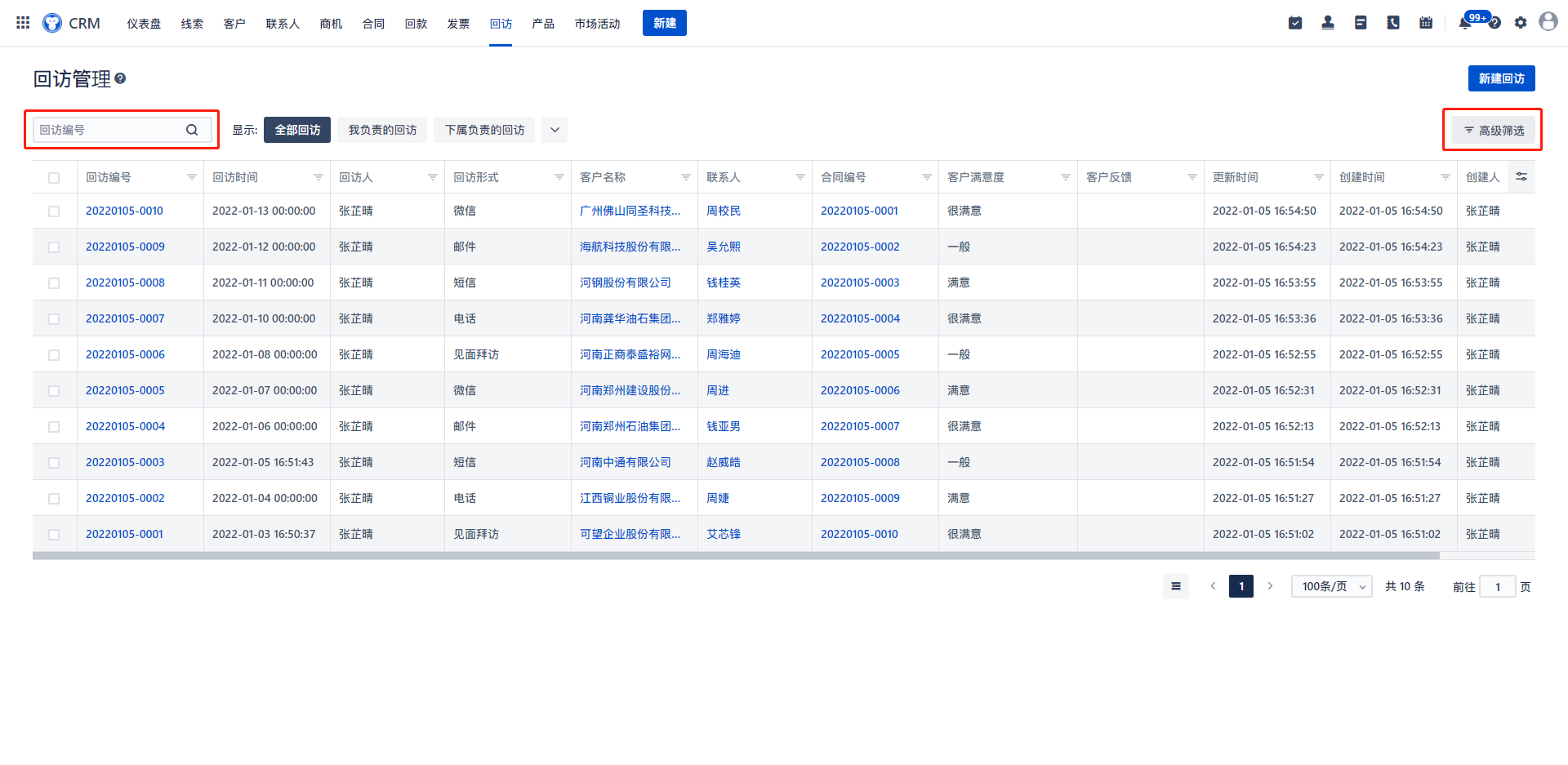Open contract link 20220105-0005
The width and height of the screenshot is (1568, 765).
click(x=860, y=354)
